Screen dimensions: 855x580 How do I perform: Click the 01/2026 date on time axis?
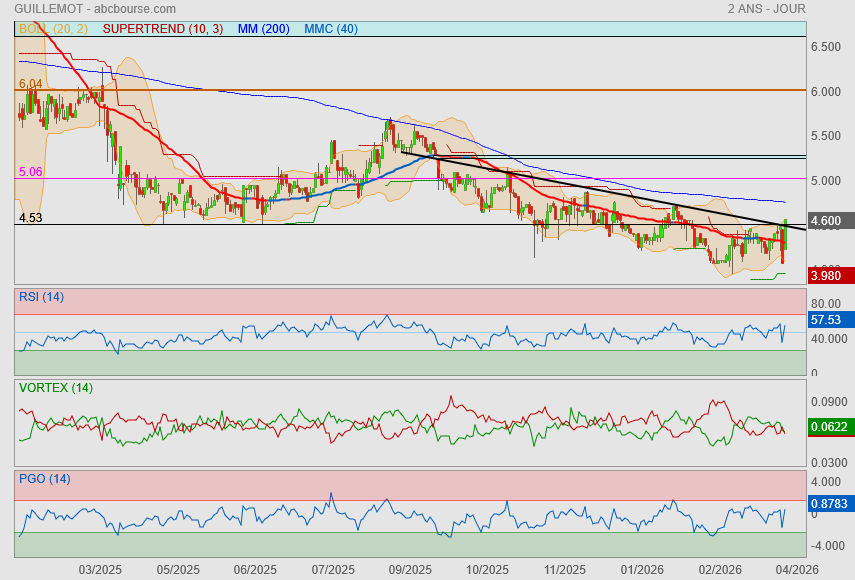point(643,569)
